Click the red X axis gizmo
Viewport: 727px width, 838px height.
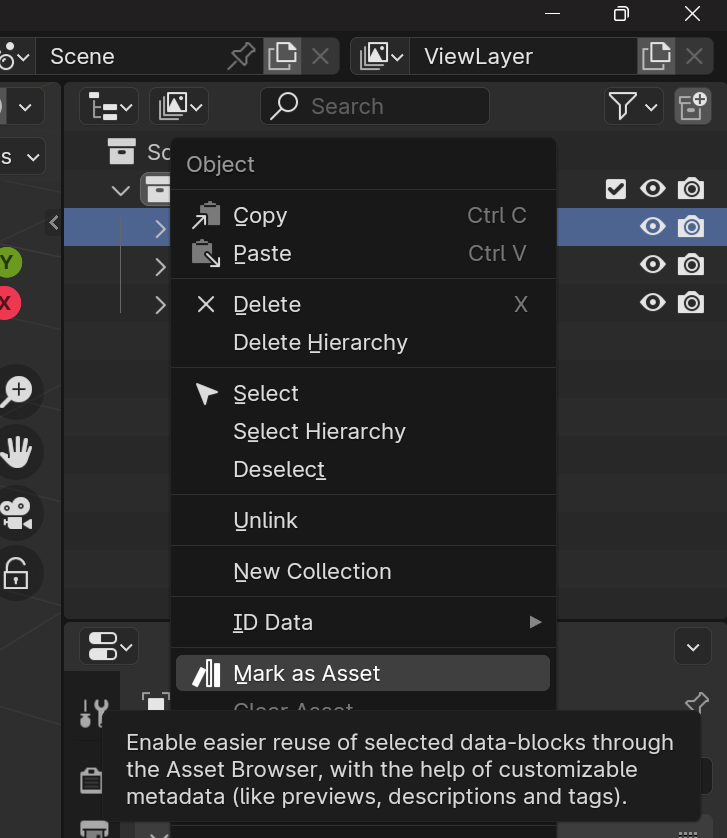7,303
